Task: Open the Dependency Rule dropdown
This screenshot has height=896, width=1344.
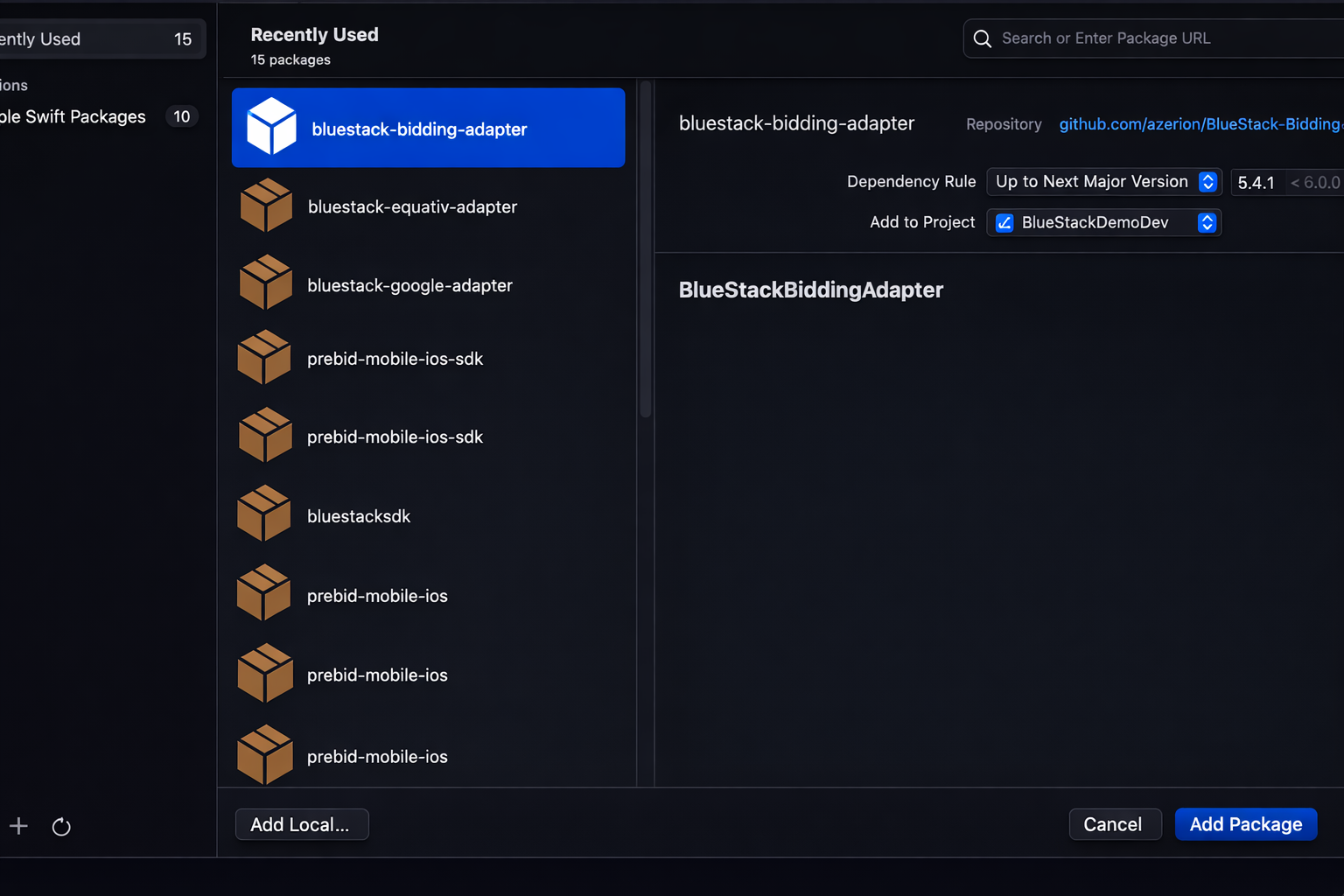Action: click(1103, 182)
